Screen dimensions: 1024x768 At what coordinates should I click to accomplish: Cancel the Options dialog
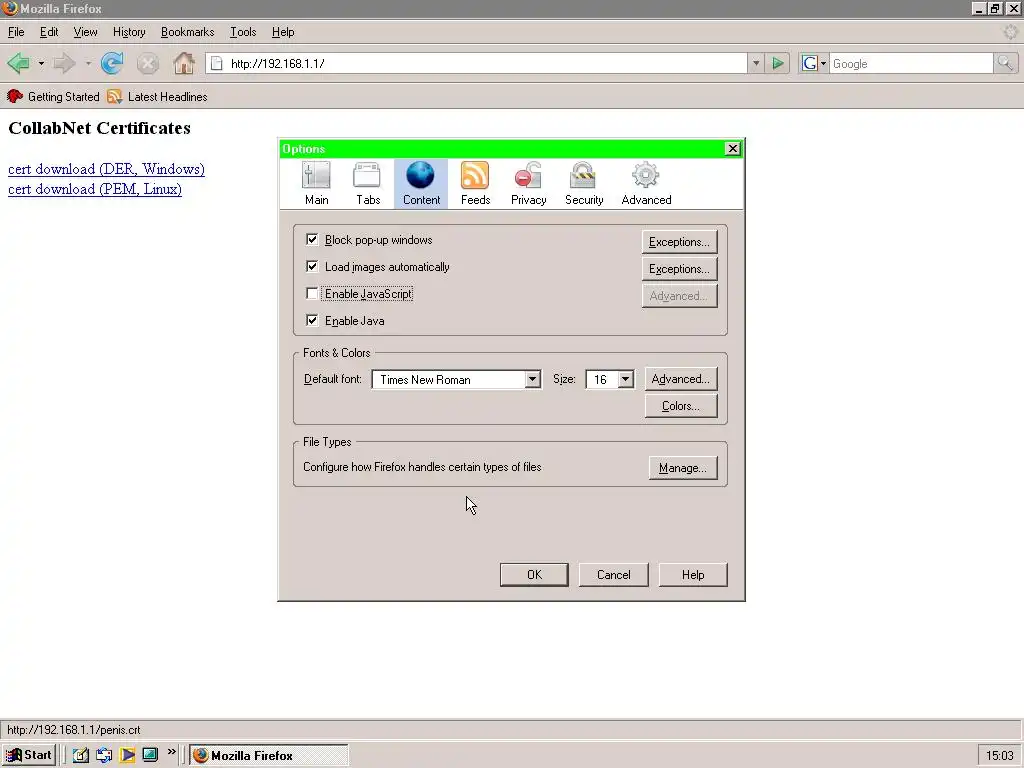point(613,575)
